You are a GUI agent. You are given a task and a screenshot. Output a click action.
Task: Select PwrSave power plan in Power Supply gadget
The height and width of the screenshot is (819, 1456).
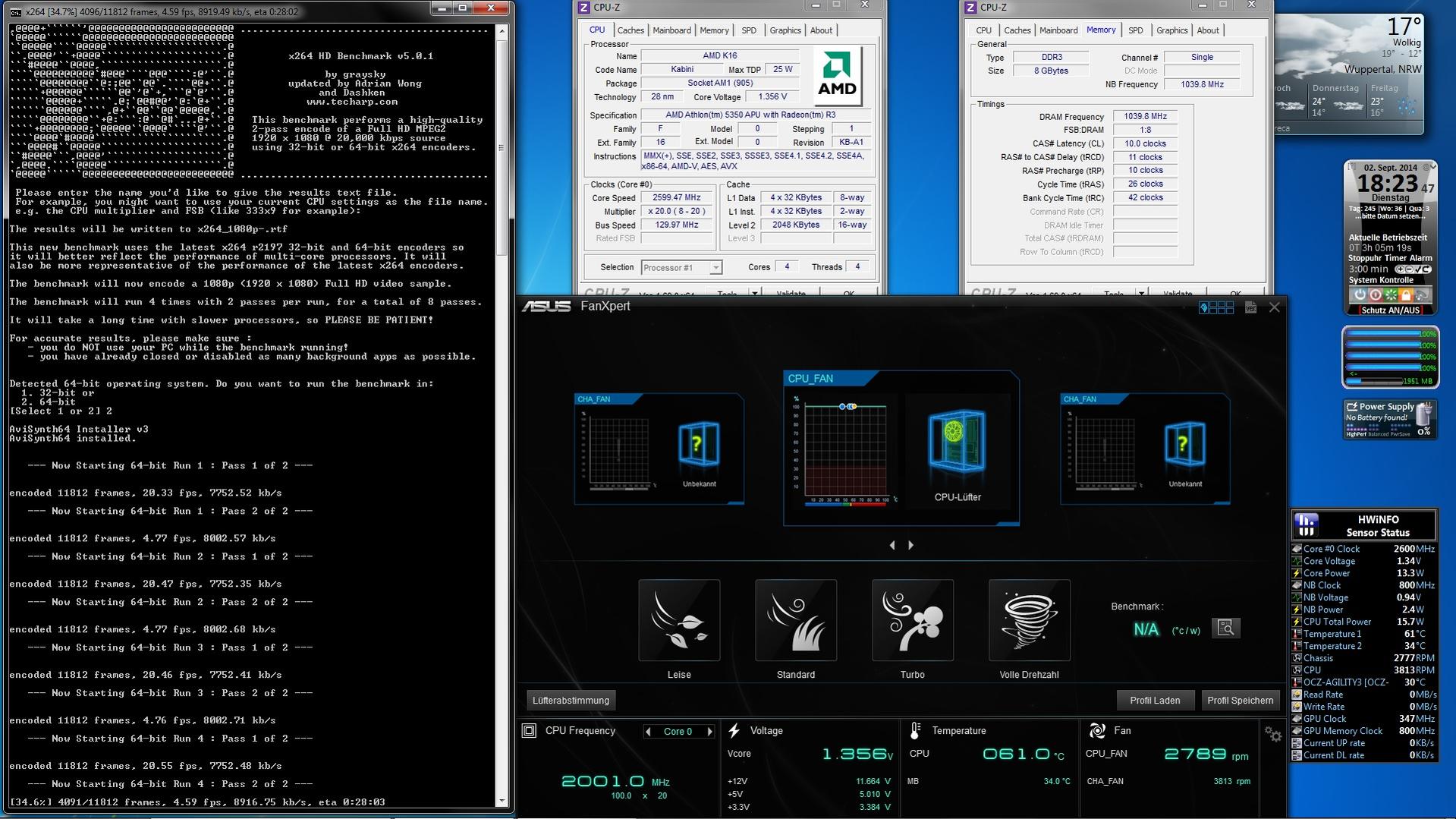(x=1401, y=434)
